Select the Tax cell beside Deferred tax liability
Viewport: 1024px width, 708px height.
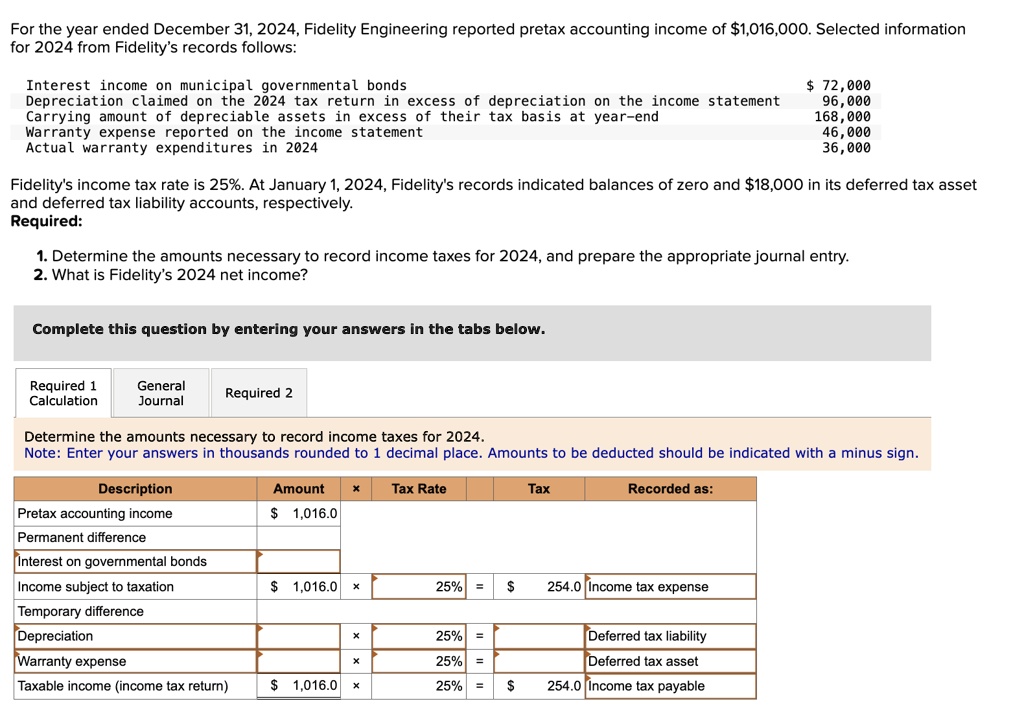coord(538,636)
